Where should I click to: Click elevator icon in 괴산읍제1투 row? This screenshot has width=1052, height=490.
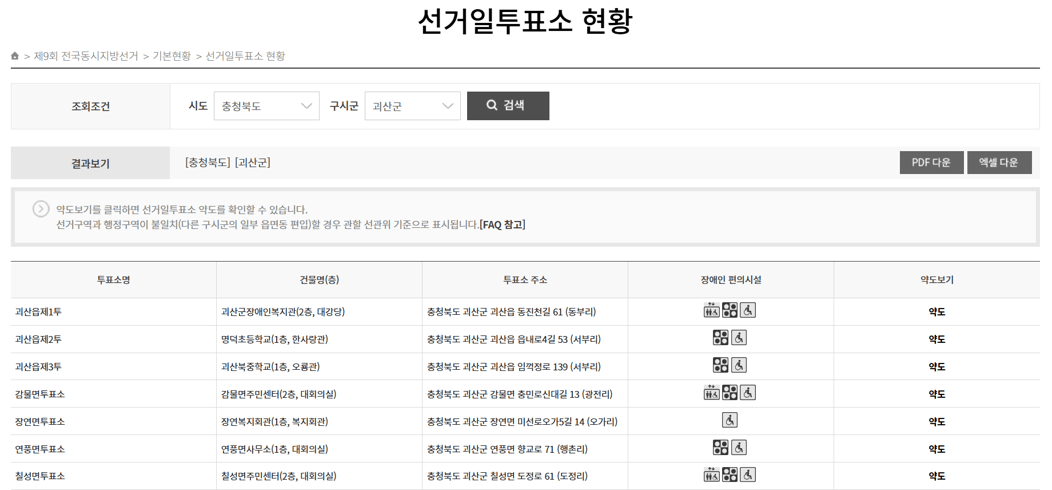pos(711,310)
